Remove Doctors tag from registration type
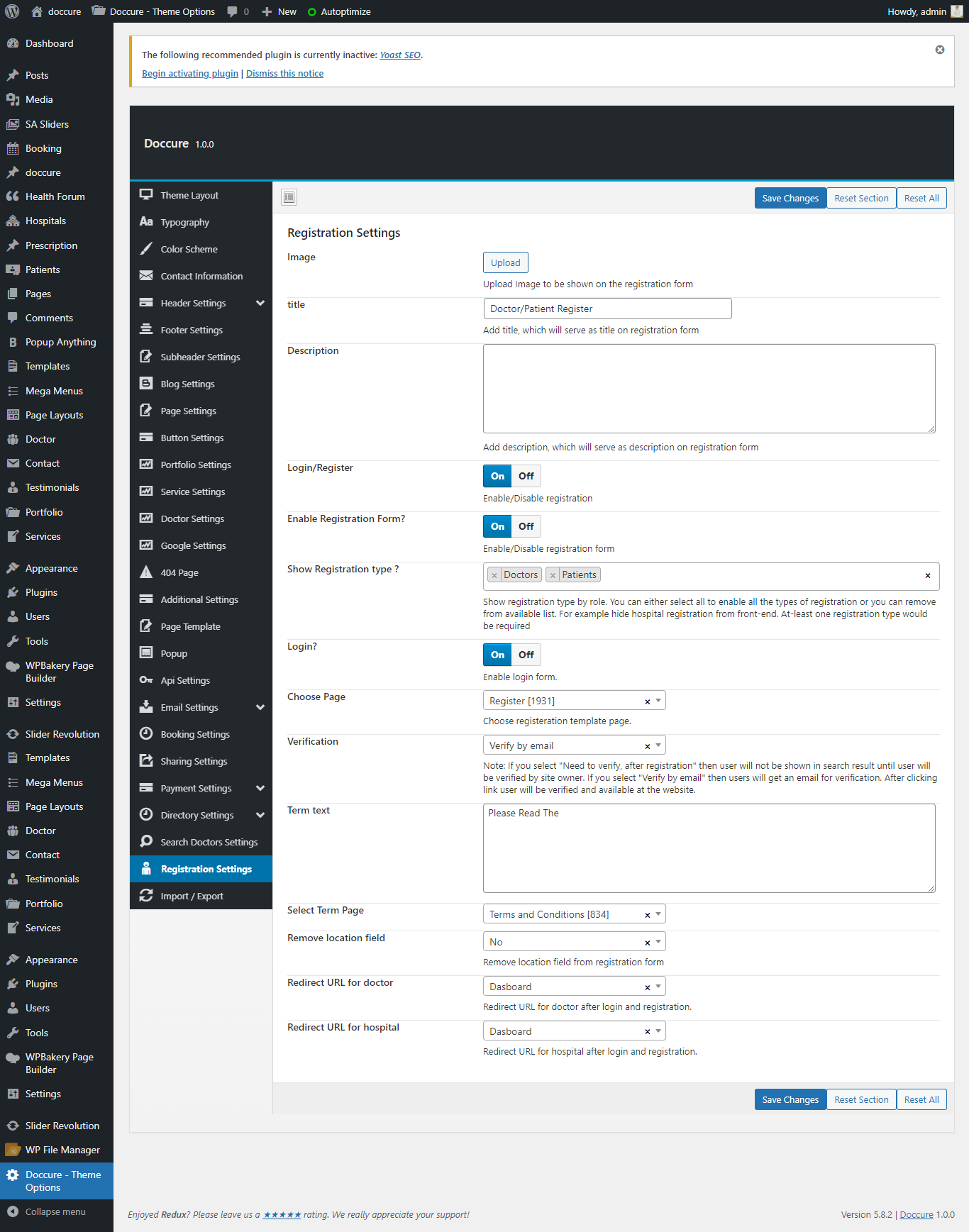The image size is (969, 1232). [x=494, y=575]
